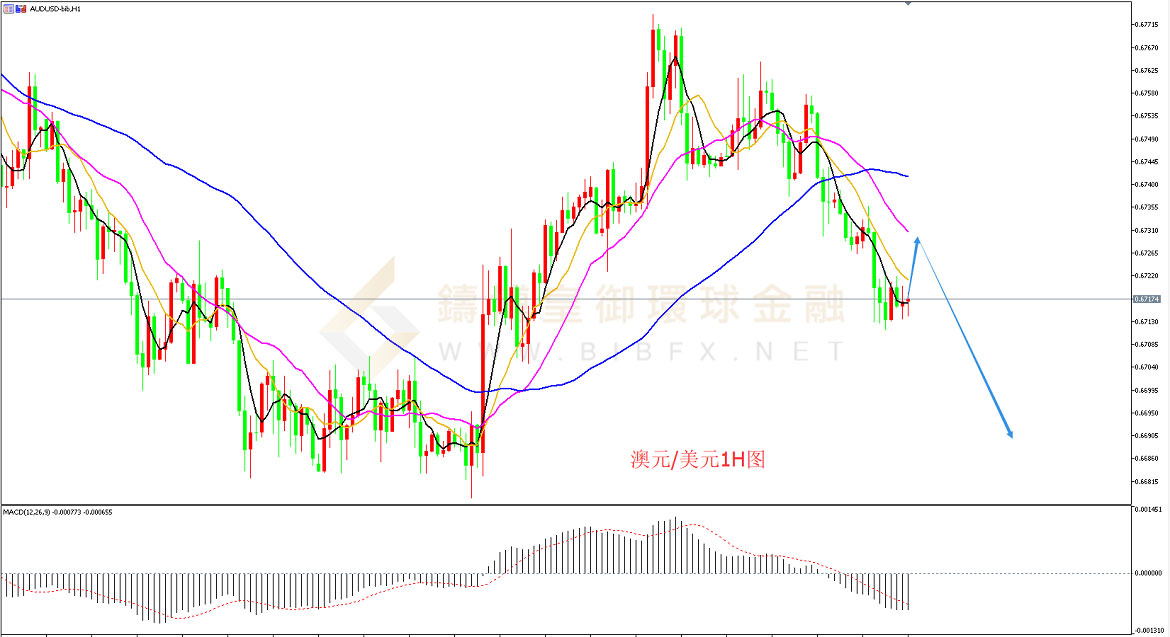The width and height of the screenshot is (1170, 637).
Task: Select the current price label 0.67174
Action: (1147, 299)
